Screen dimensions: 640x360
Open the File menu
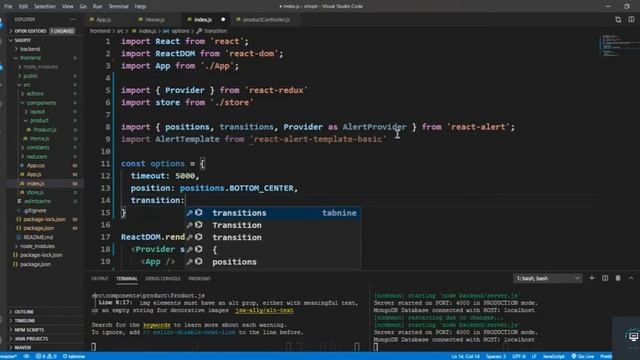tap(8, 7)
